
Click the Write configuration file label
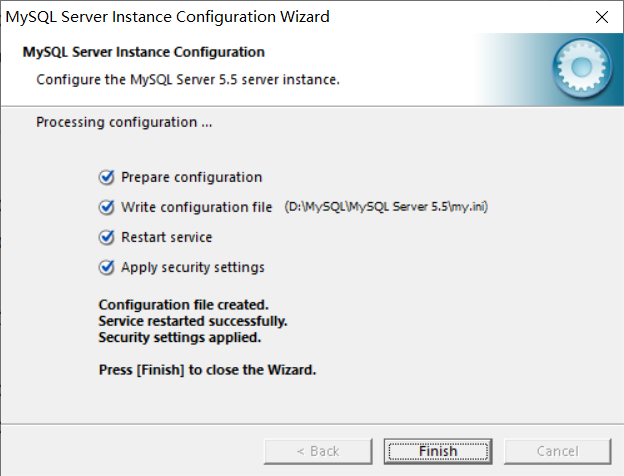pyautogui.click(x=197, y=207)
